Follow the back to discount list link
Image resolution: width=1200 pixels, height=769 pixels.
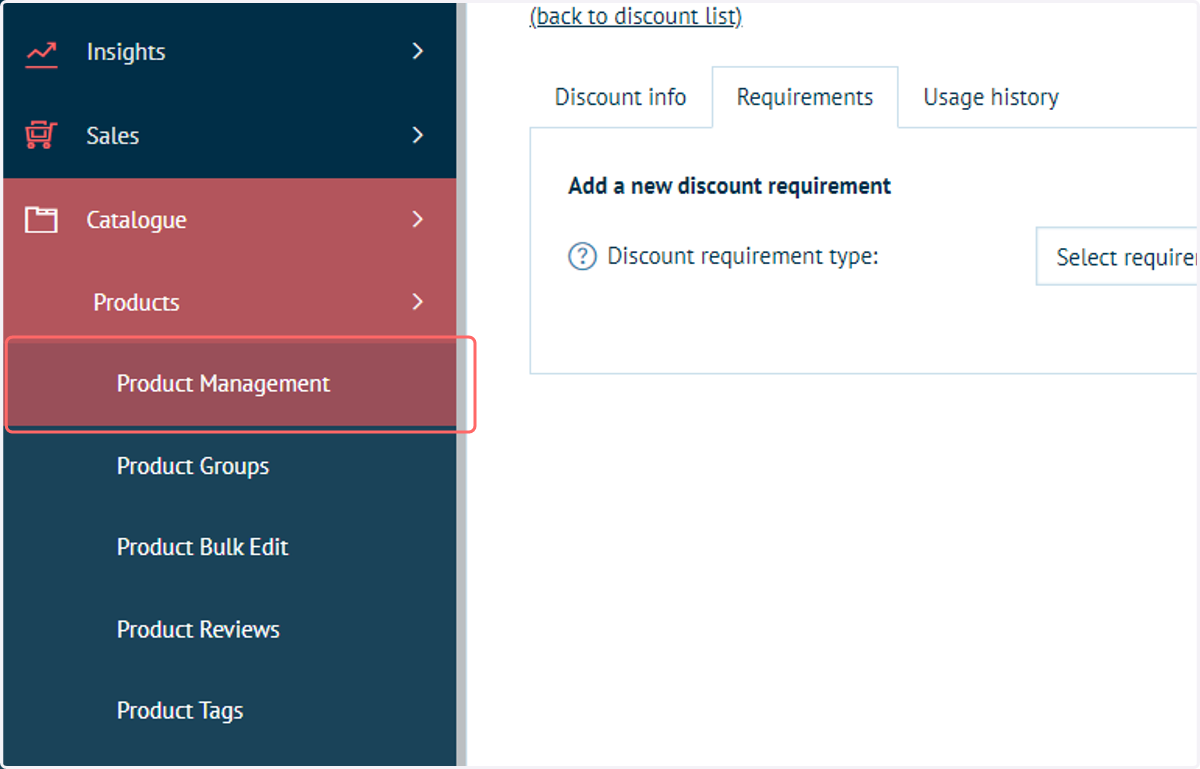point(636,16)
